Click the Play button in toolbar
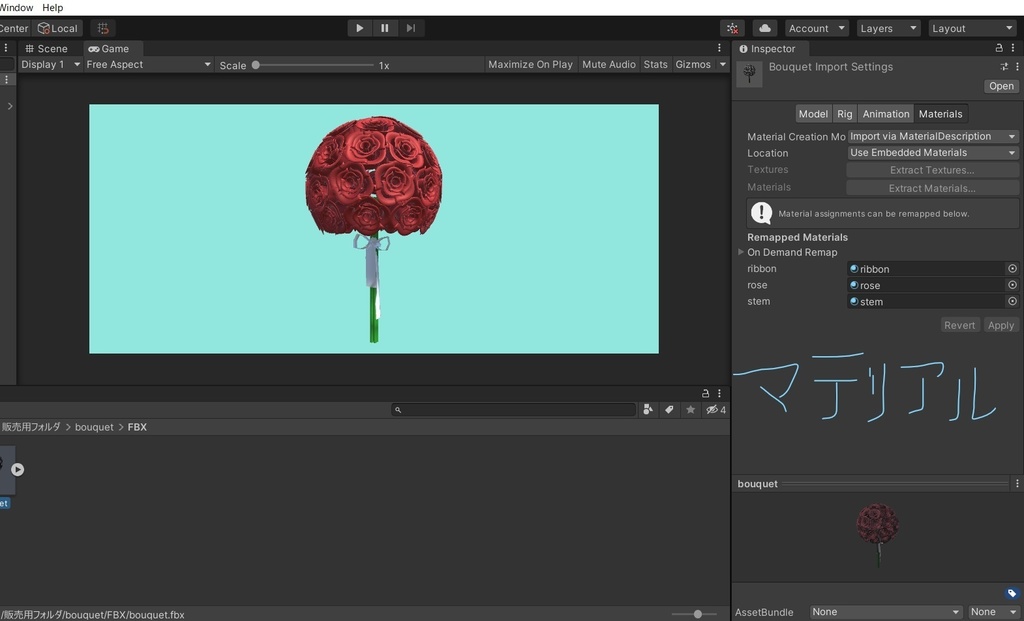The image size is (1024, 621). pyautogui.click(x=360, y=28)
